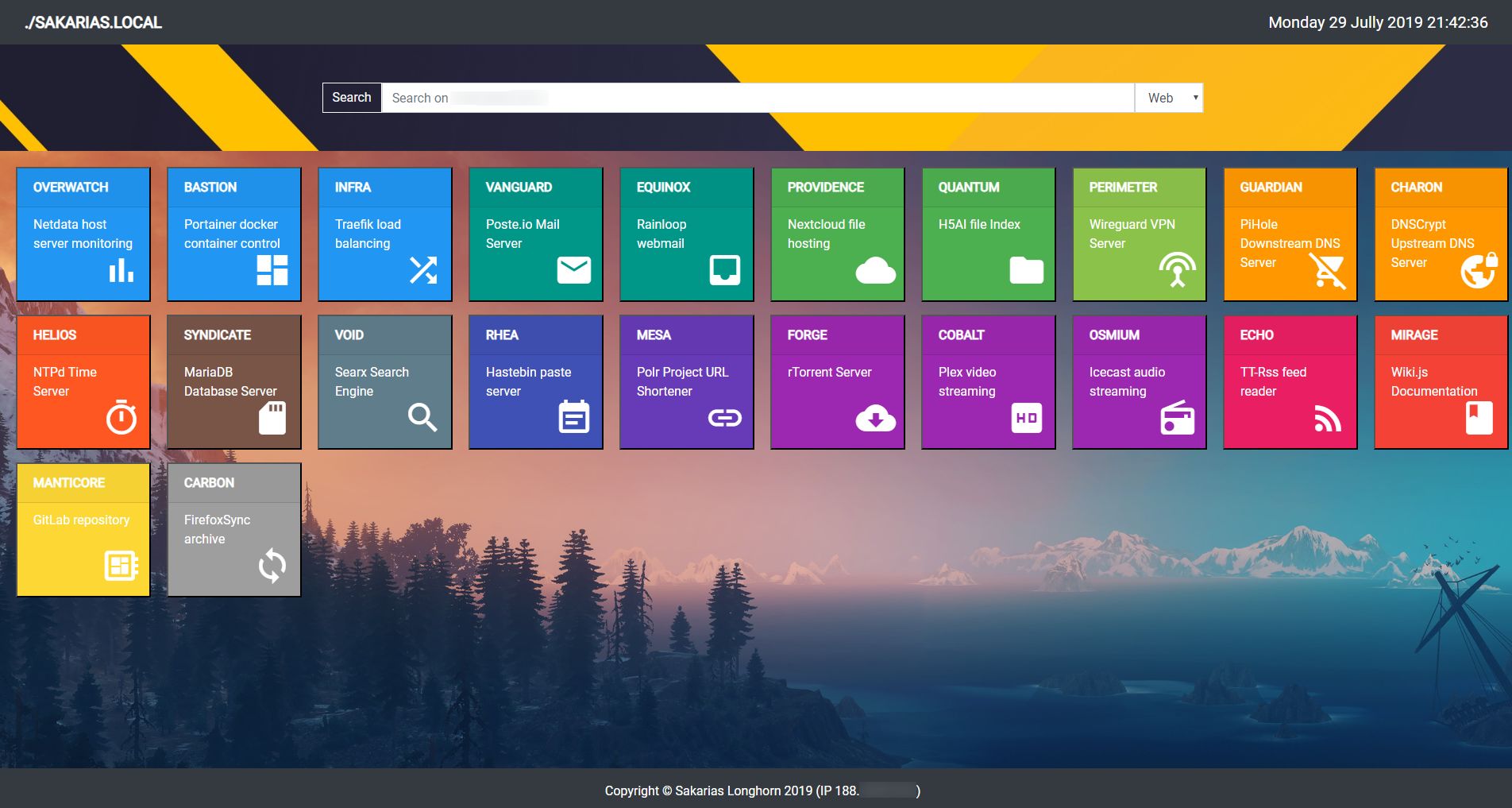This screenshot has width=1512, height=808.
Task: Click the HD icon on the COBALT Plex tile
Action: click(1027, 418)
